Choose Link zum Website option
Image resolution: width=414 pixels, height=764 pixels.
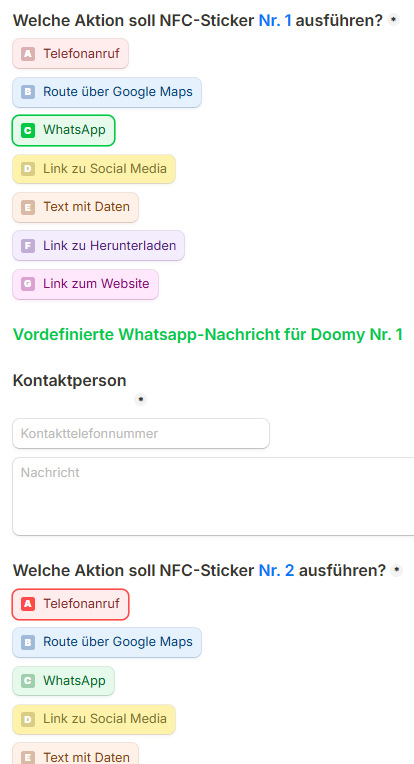(x=85, y=284)
